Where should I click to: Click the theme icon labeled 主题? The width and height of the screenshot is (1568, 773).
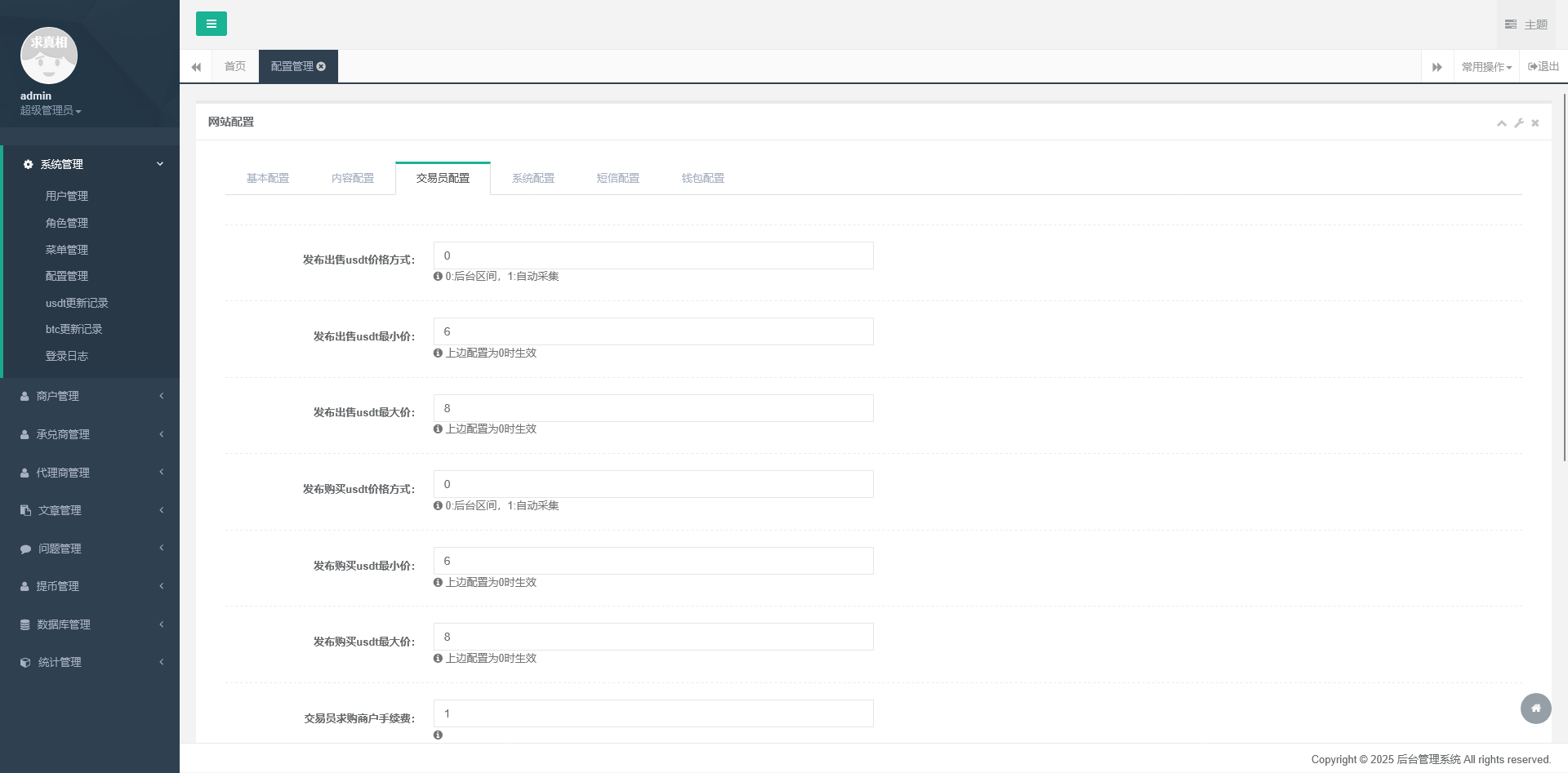1526,24
